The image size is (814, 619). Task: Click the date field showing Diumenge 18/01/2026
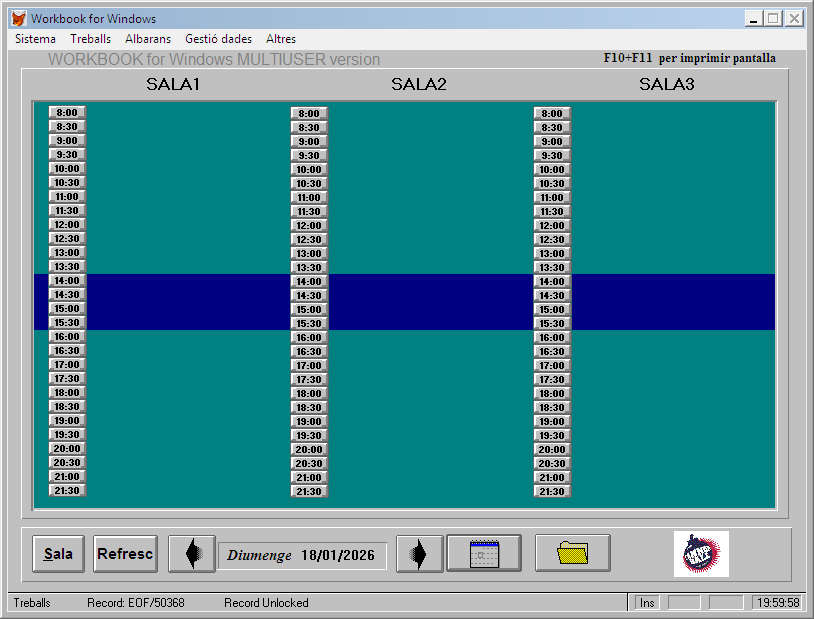coord(302,556)
